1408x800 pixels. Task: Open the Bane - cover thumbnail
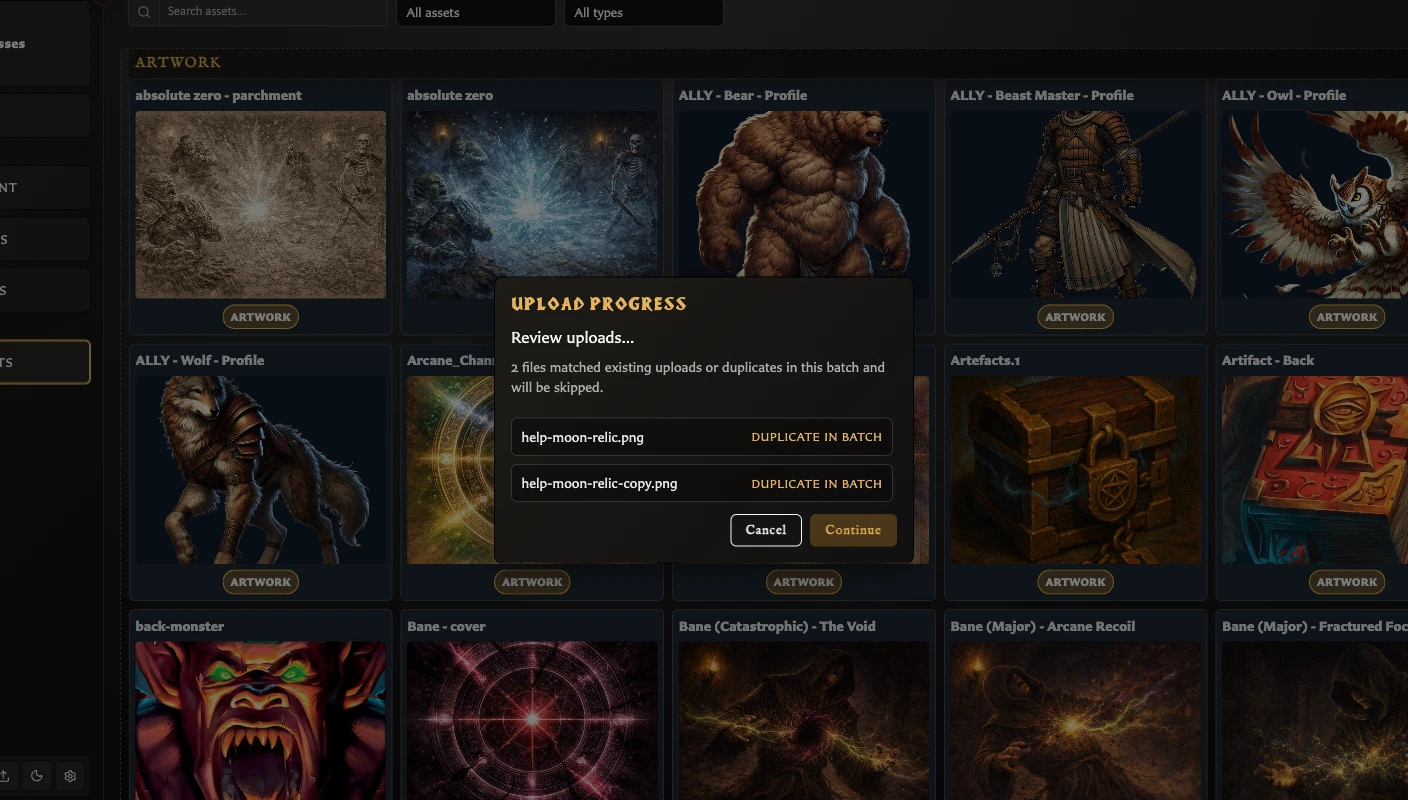(532, 720)
